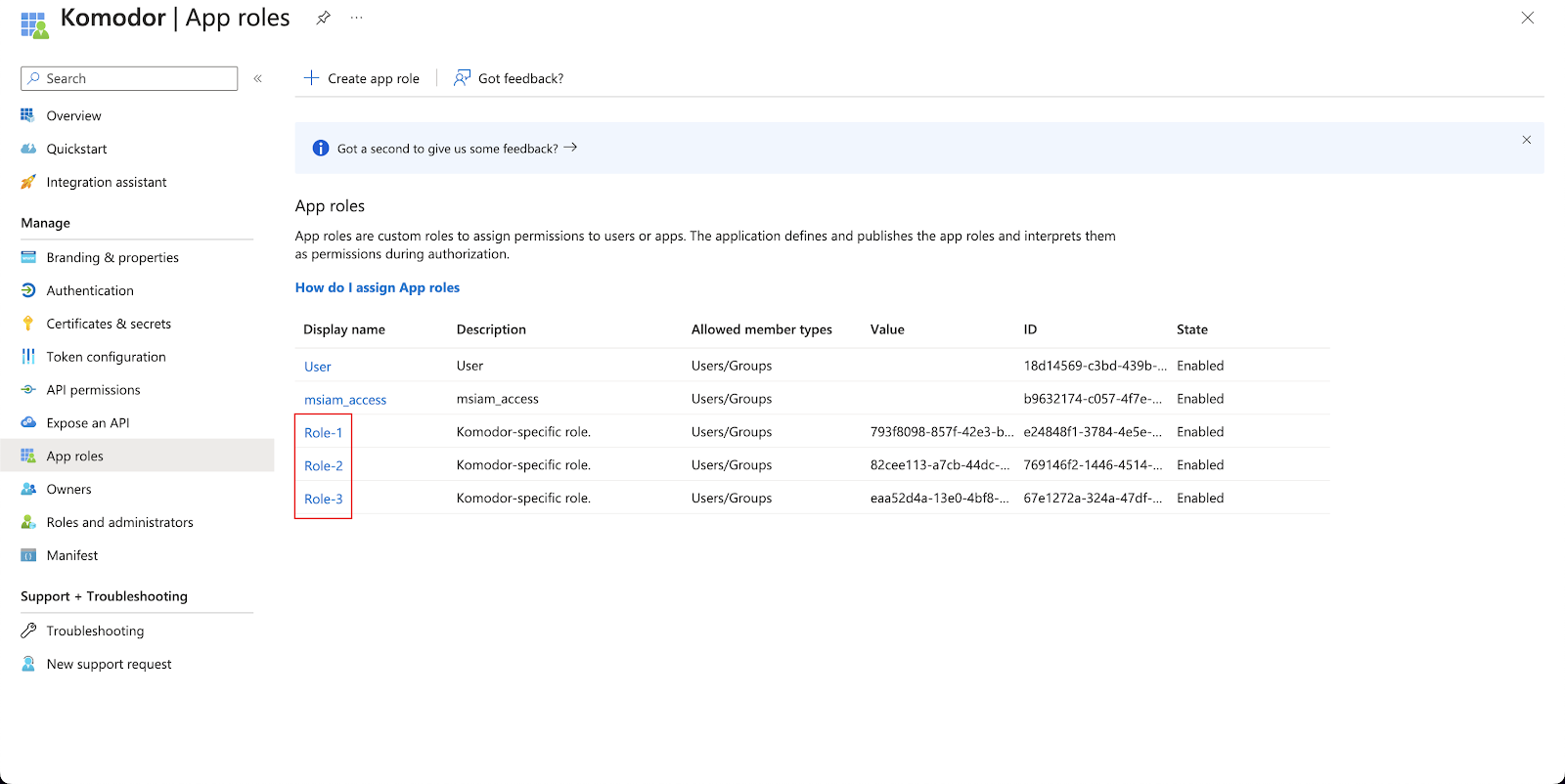Open the more options ellipsis menu
The width and height of the screenshot is (1565, 784).
(357, 18)
